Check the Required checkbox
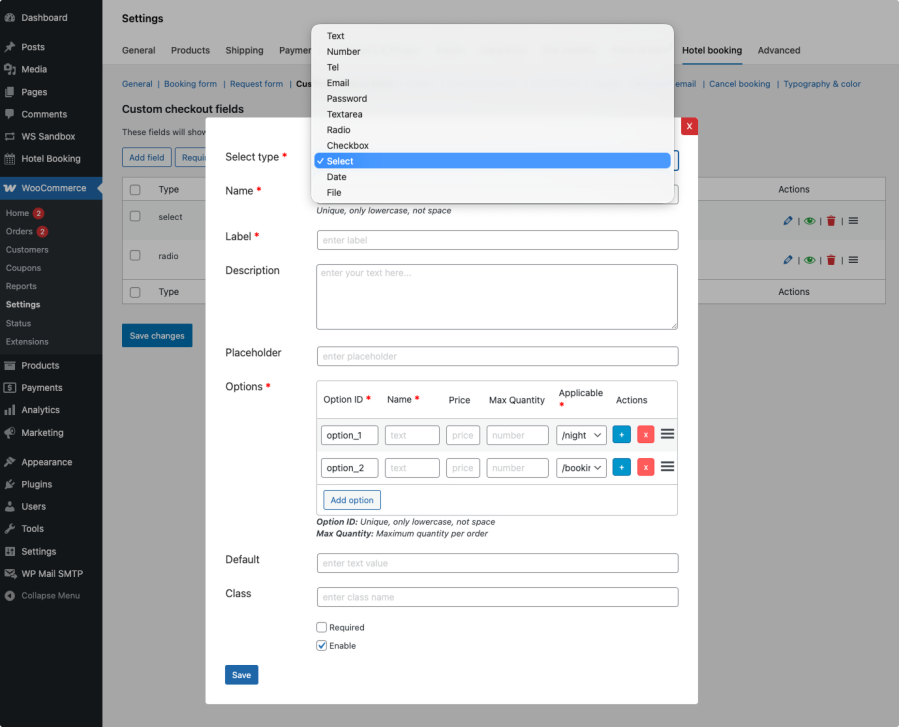This screenshot has width=899, height=727. click(x=322, y=627)
